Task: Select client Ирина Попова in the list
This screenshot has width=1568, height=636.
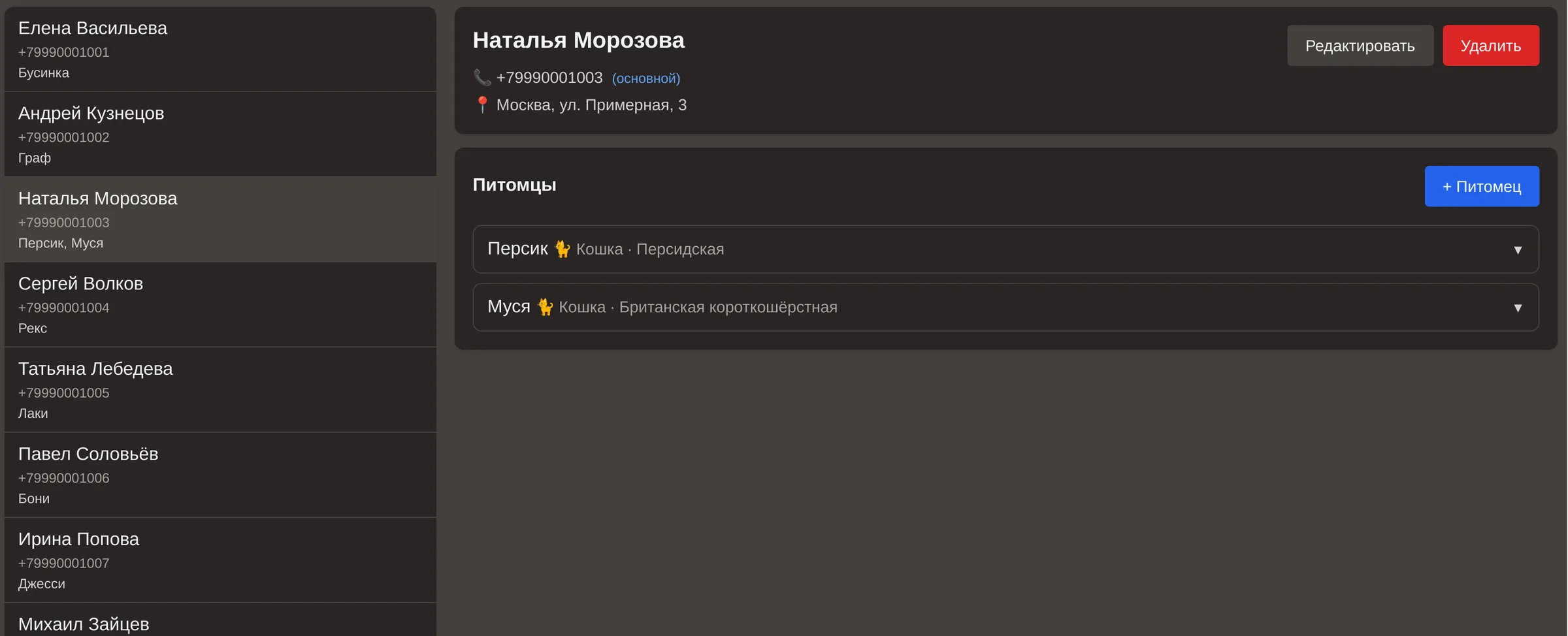Action: click(220, 560)
